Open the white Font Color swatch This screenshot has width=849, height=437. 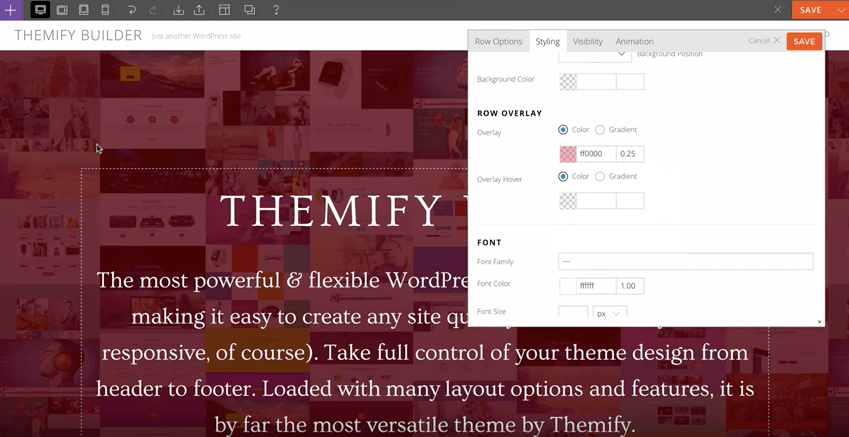[x=567, y=286]
